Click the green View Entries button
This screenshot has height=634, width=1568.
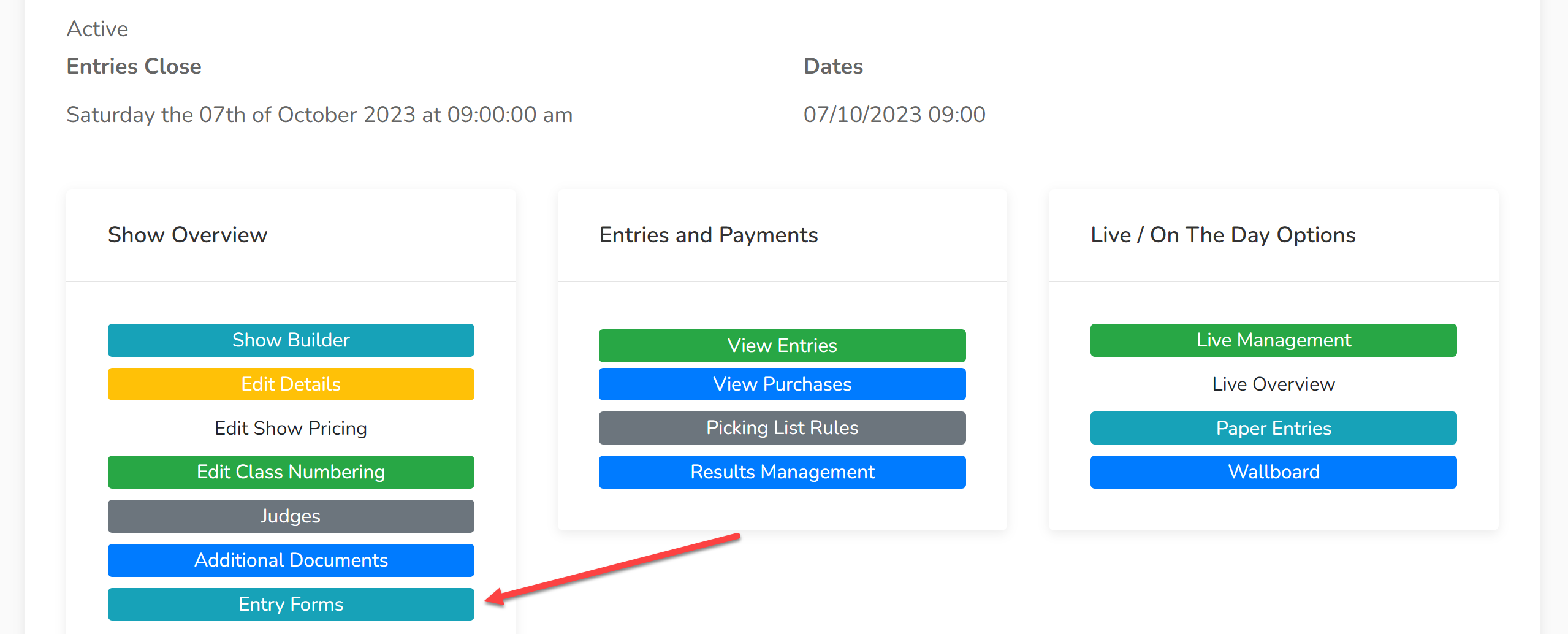(x=782, y=346)
